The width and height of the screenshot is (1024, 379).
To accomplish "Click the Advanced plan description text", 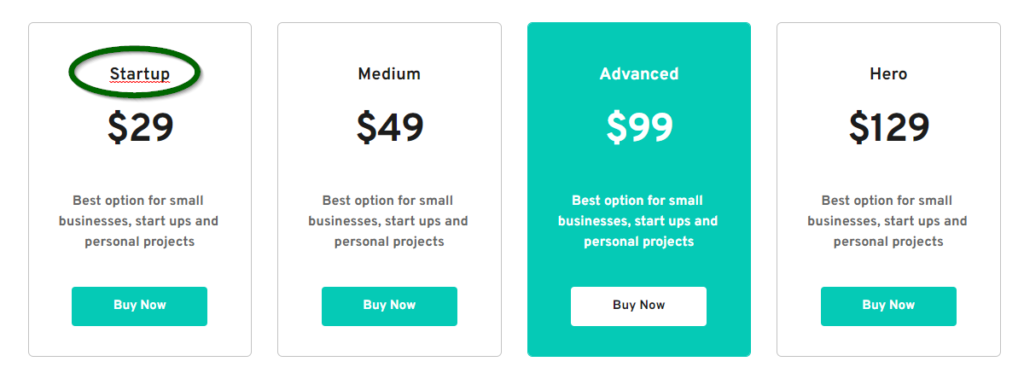I will [639, 221].
